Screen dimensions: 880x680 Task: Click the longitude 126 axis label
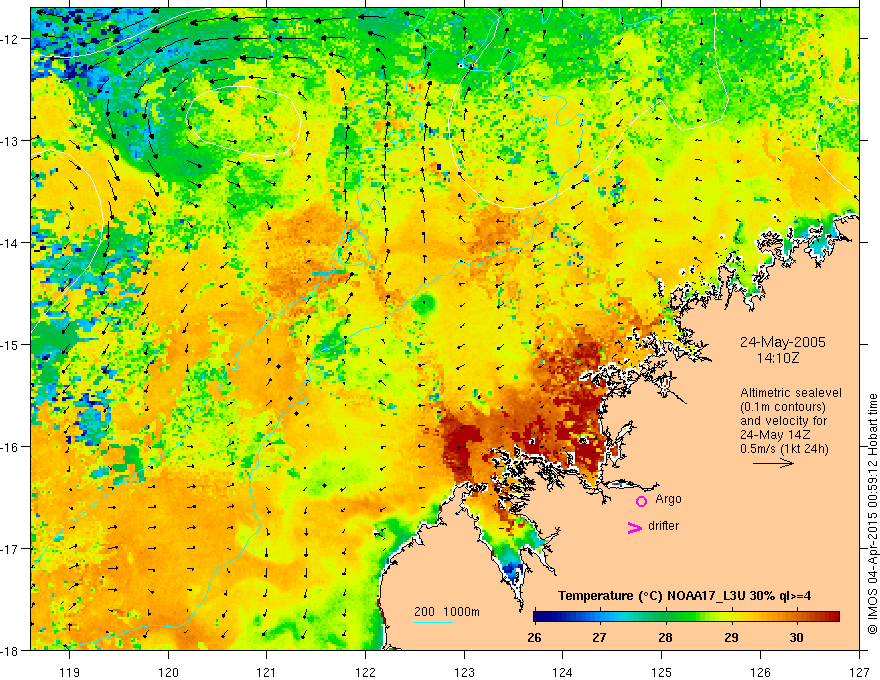pos(760,672)
